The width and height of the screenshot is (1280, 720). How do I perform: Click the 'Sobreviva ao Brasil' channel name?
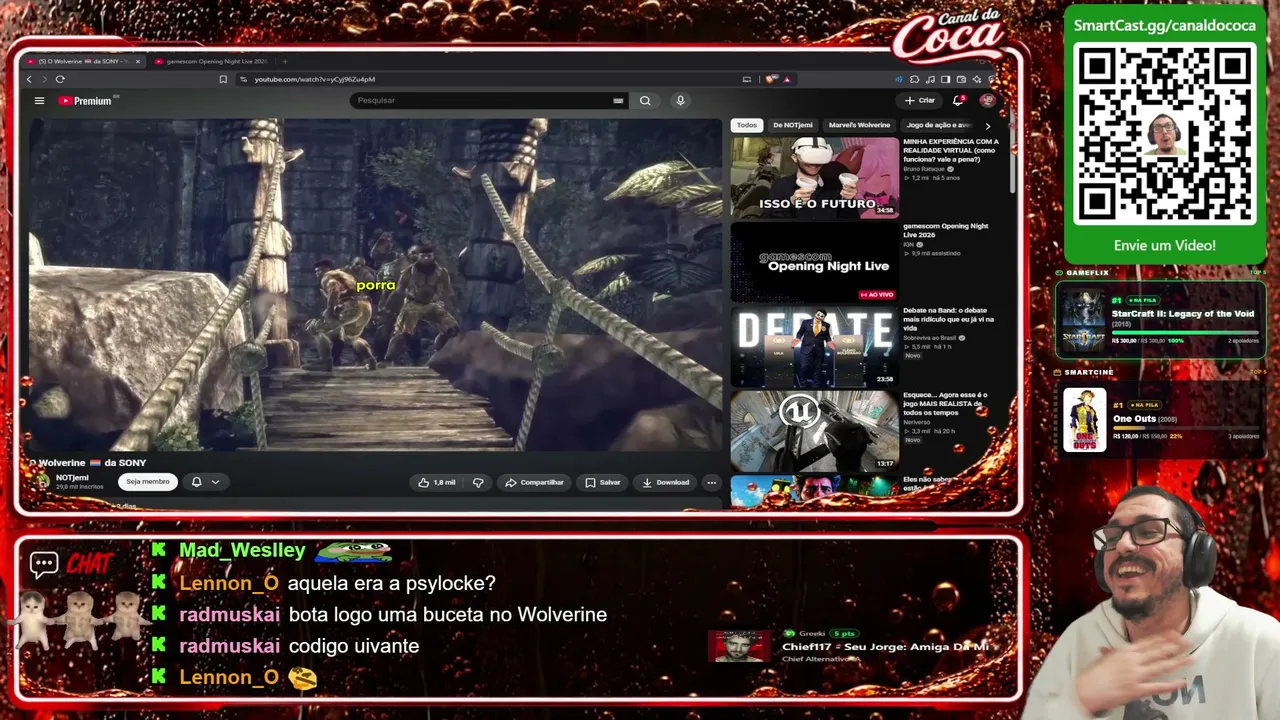coord(931,338)
